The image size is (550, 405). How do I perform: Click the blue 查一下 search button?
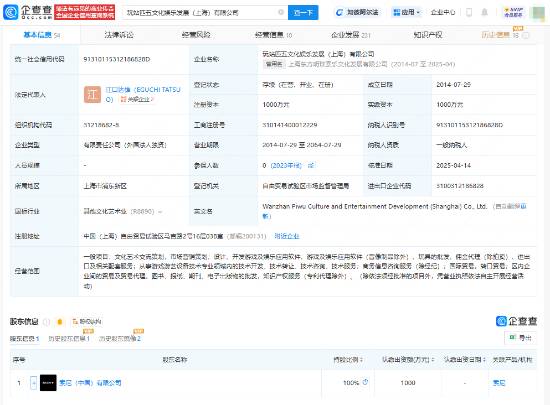point(303,13)
